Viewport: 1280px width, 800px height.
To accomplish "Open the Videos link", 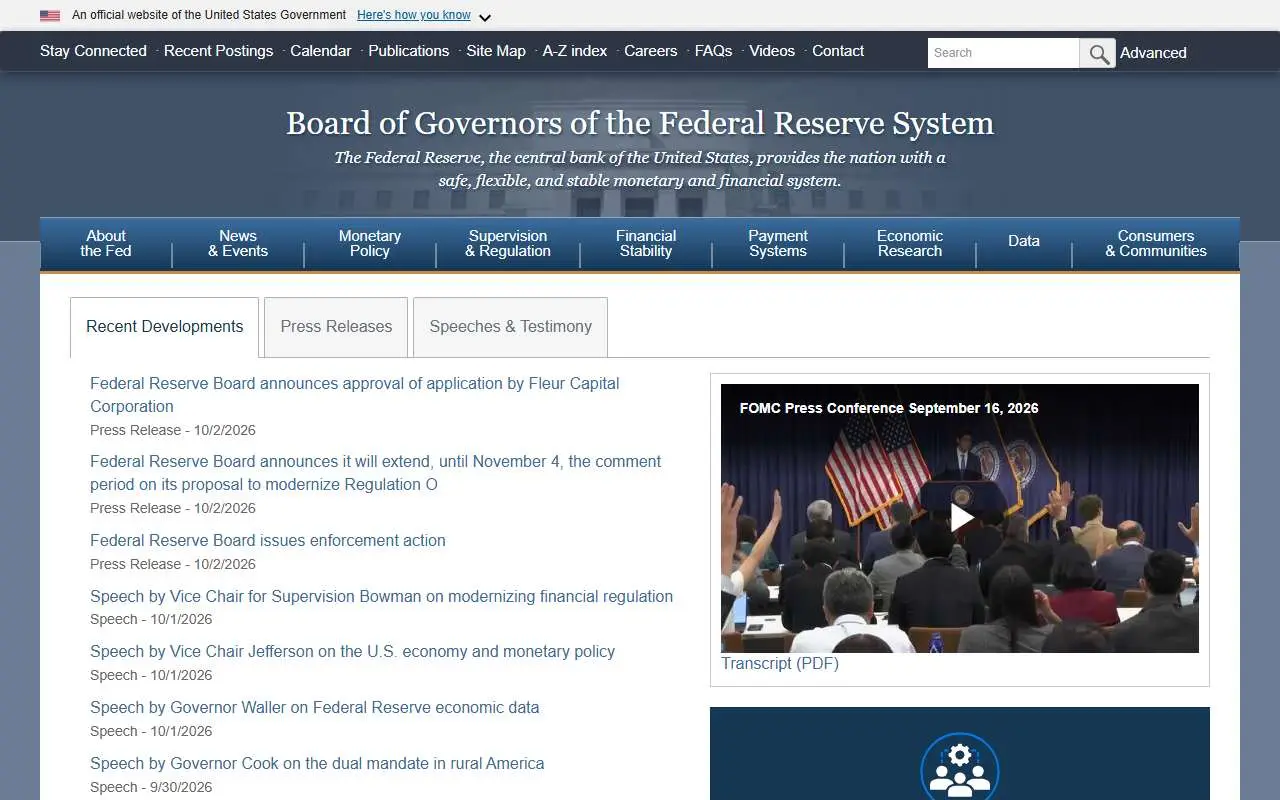I will [x=772, y=51].
